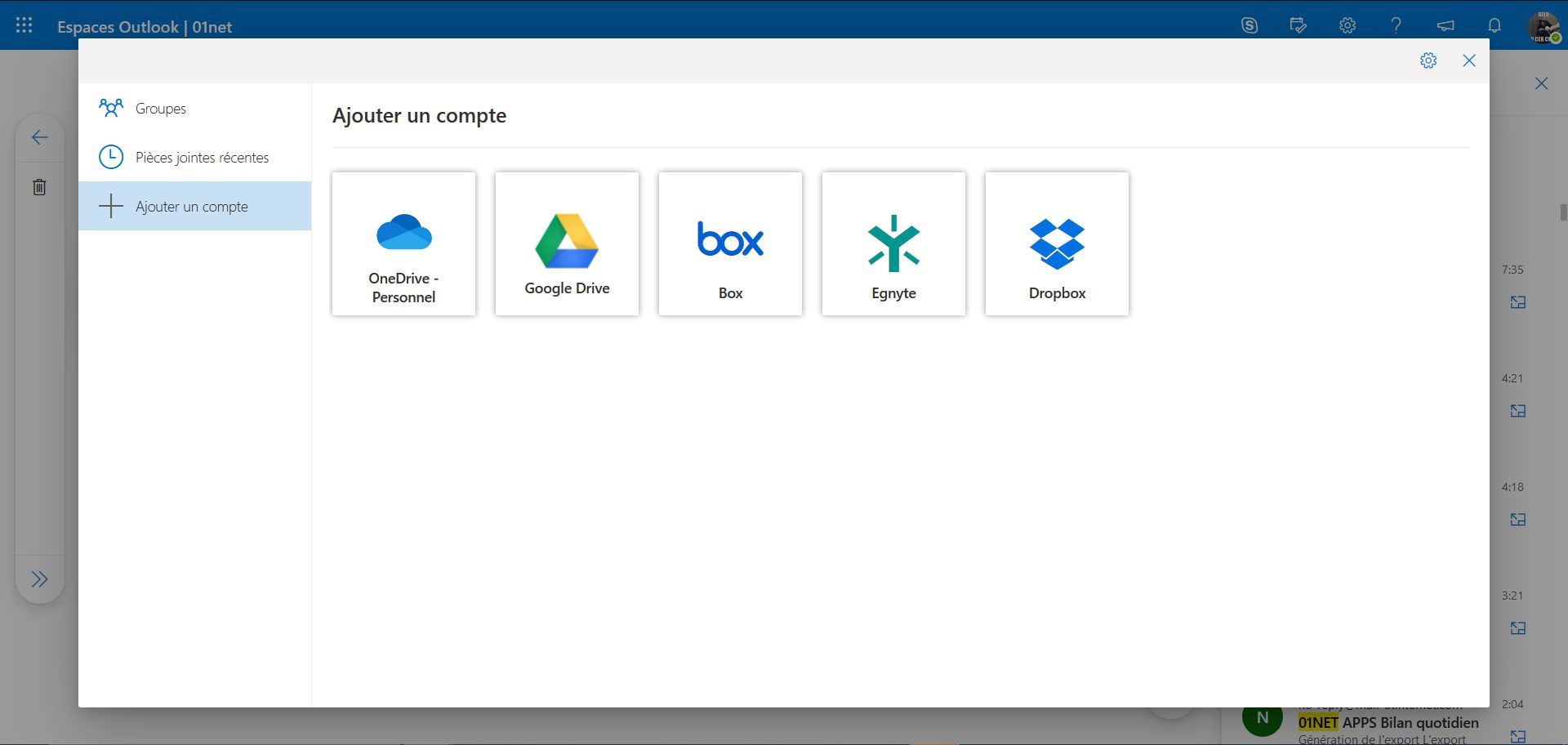Open Outlook settings gear in header

tap(1347, 25)
